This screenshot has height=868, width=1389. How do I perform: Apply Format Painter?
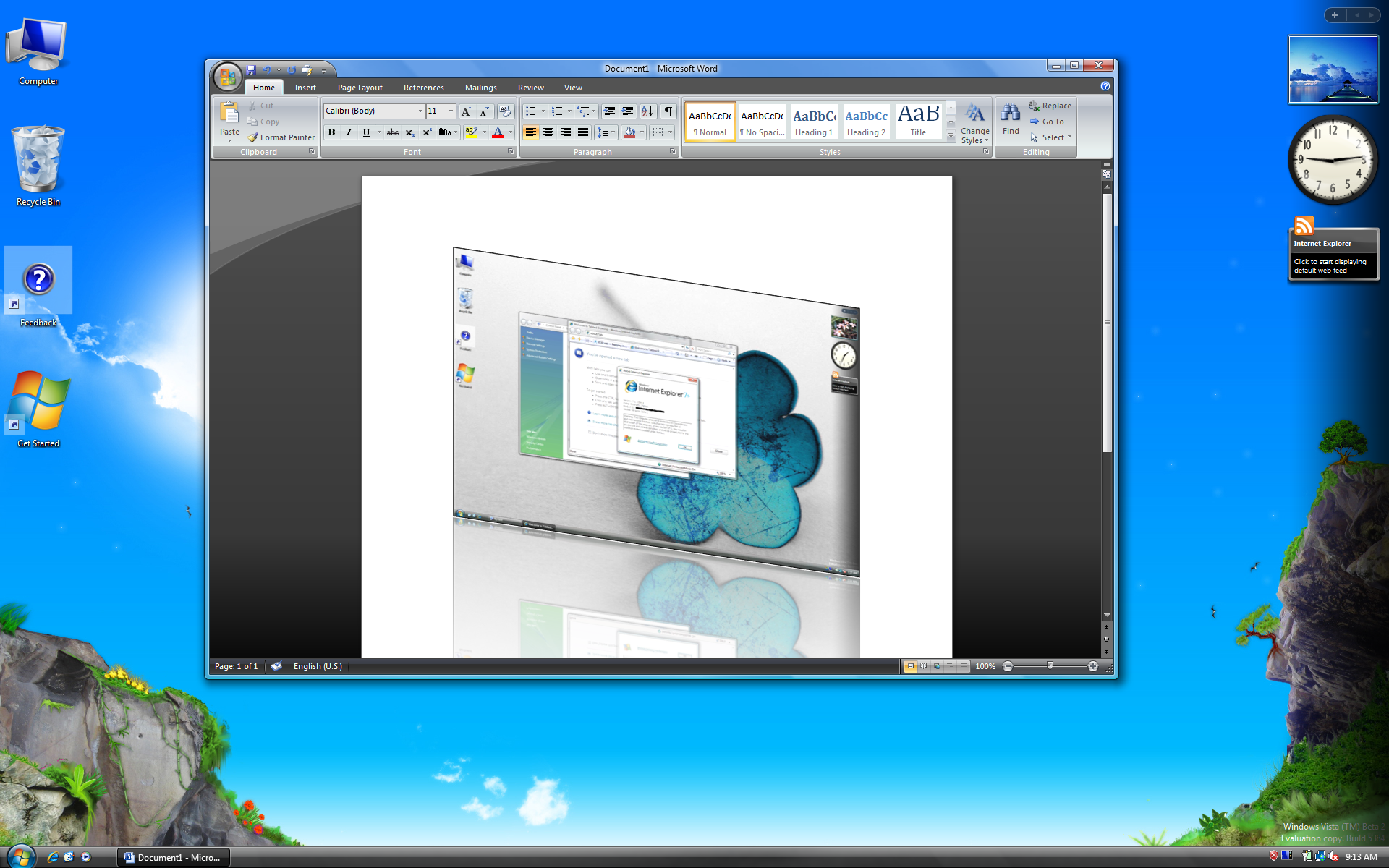281,137
